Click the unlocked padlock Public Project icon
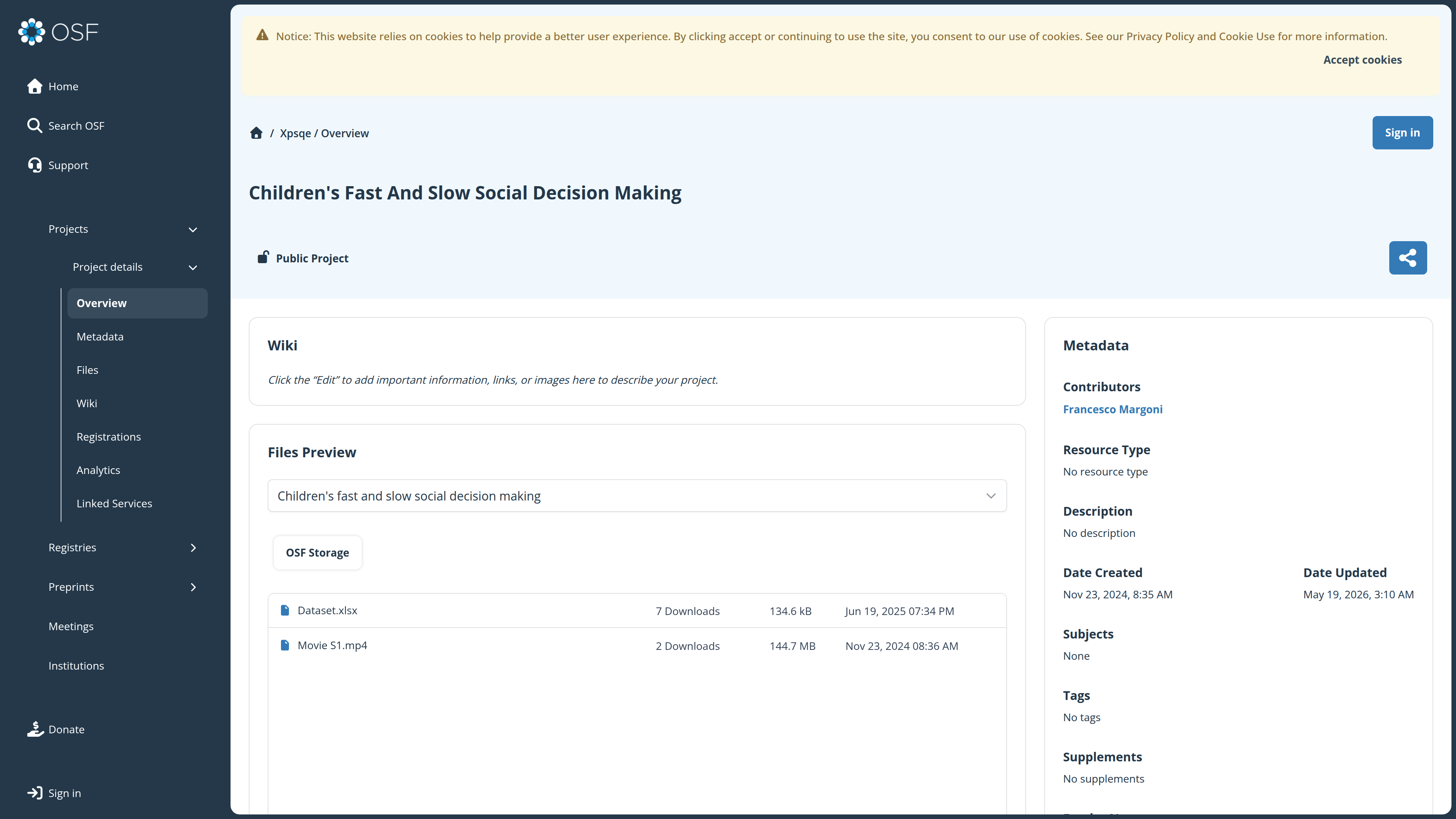The image size is (1456, 819). [263, 257]
